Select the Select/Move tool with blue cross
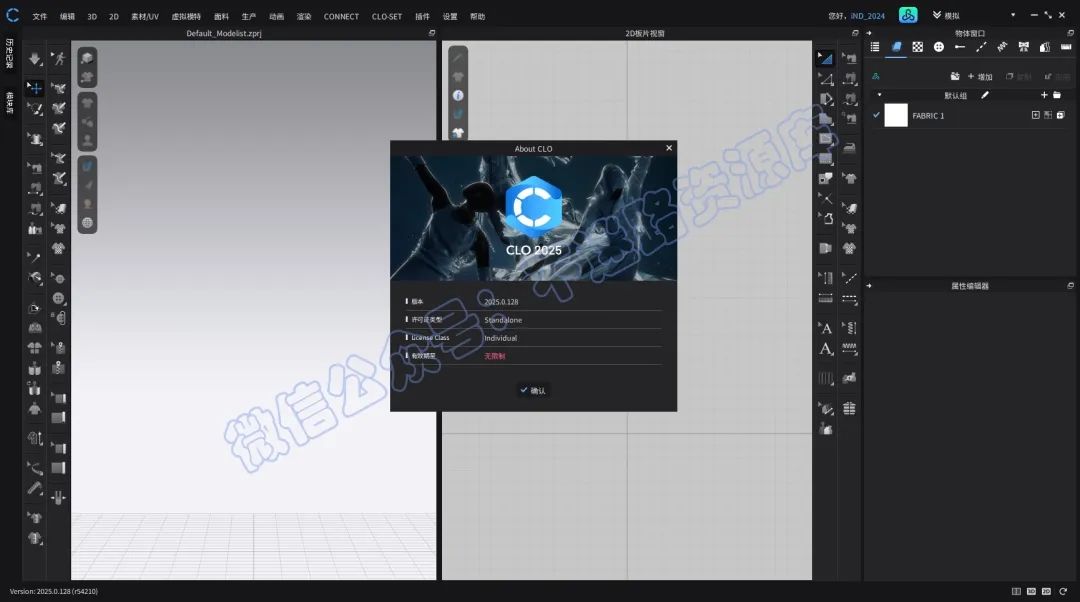Viewport: 1080px width, 602px height. 34,88
